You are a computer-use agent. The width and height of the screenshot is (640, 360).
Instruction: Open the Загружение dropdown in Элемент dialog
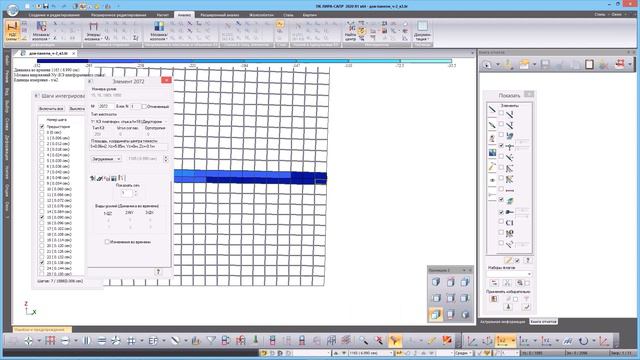pos(106,159)
